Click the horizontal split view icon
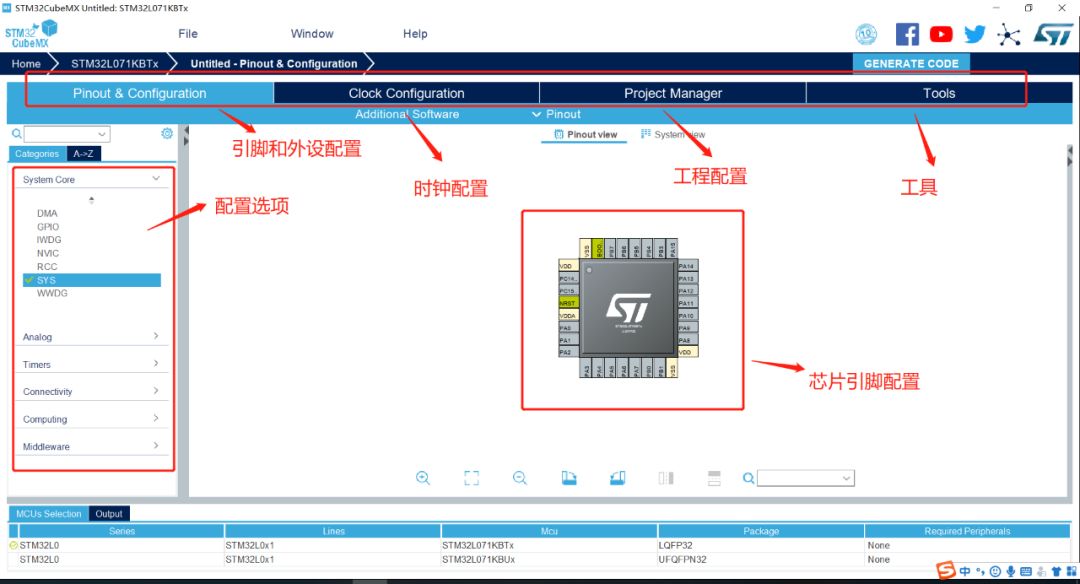The width and height of the screenshot is (1080, 584). coord(714,478)
